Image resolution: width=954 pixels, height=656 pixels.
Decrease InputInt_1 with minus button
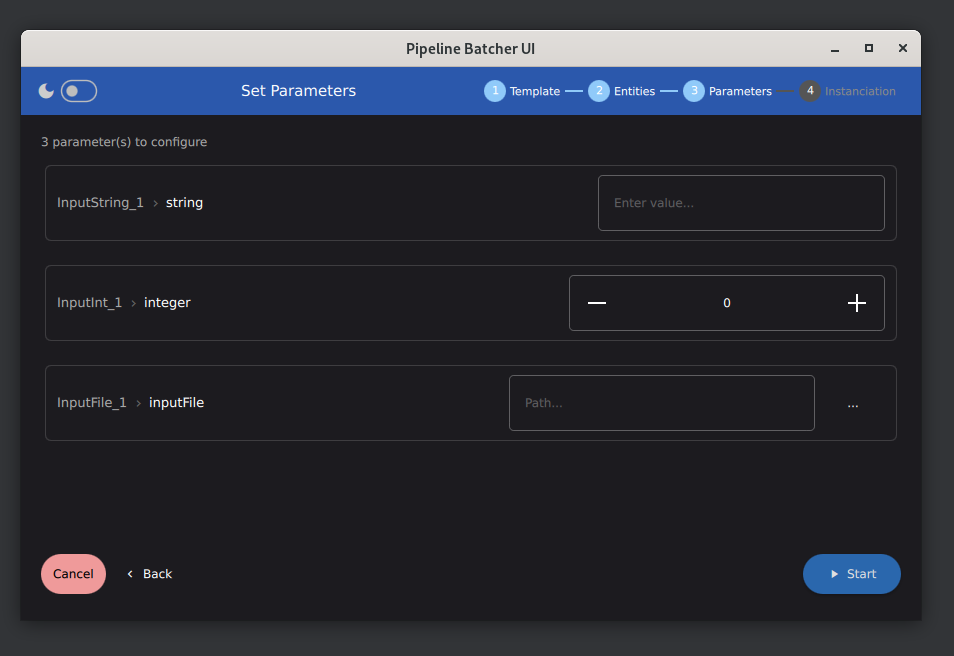tap(597, 303)
